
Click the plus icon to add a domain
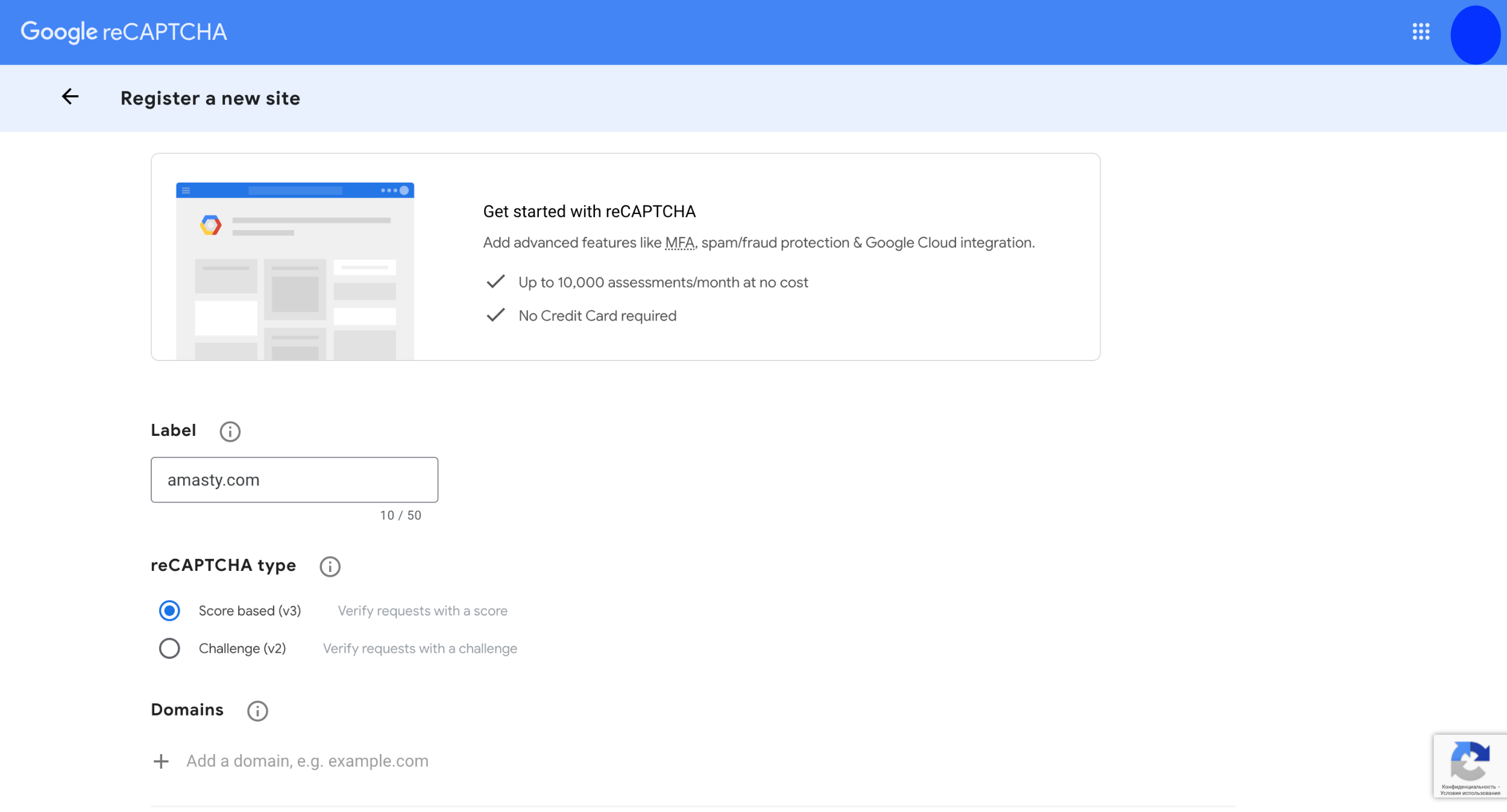pos(161,761)
